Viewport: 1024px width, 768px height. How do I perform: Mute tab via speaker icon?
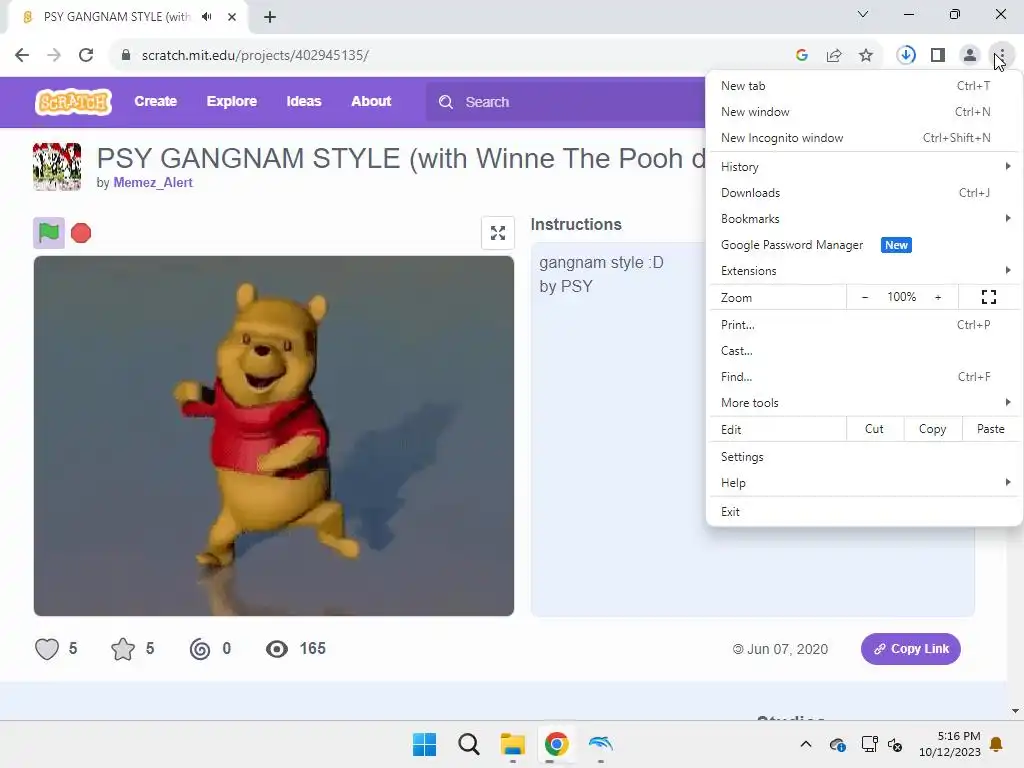pos(207,17)
